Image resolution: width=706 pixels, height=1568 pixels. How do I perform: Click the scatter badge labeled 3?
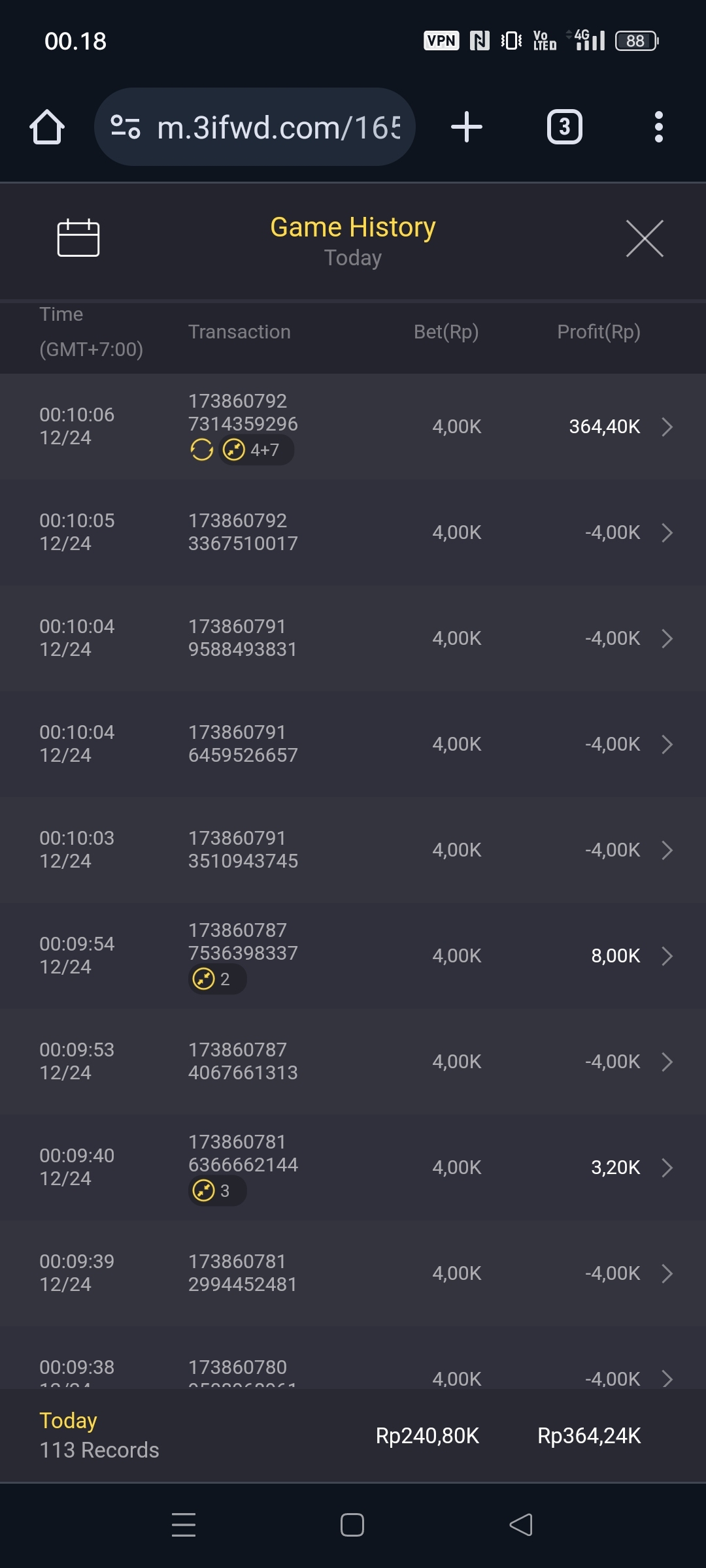pos(216,1191)
